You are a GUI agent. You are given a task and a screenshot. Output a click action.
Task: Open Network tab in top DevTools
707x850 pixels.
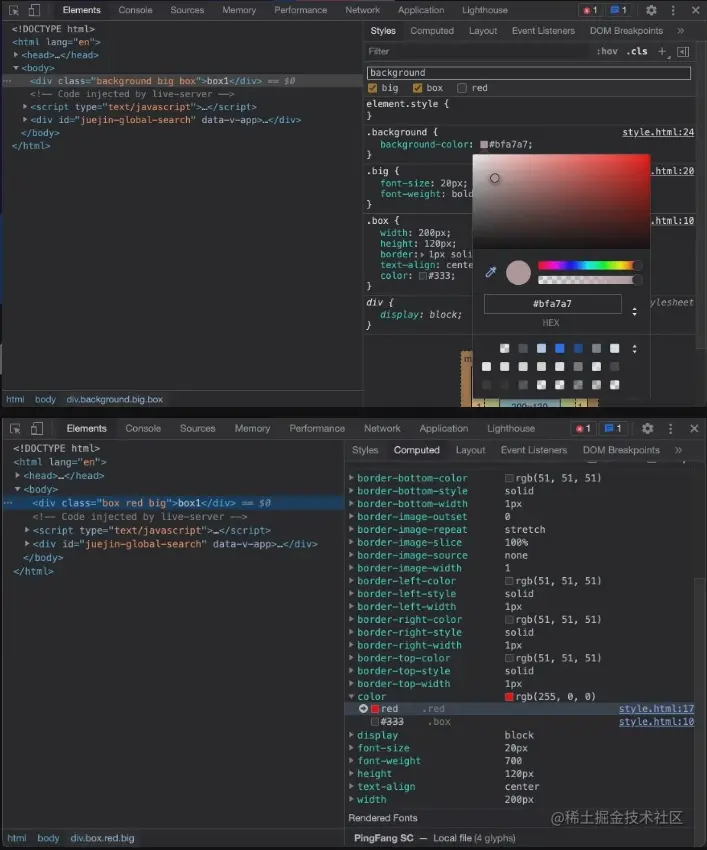pos(363,10)
